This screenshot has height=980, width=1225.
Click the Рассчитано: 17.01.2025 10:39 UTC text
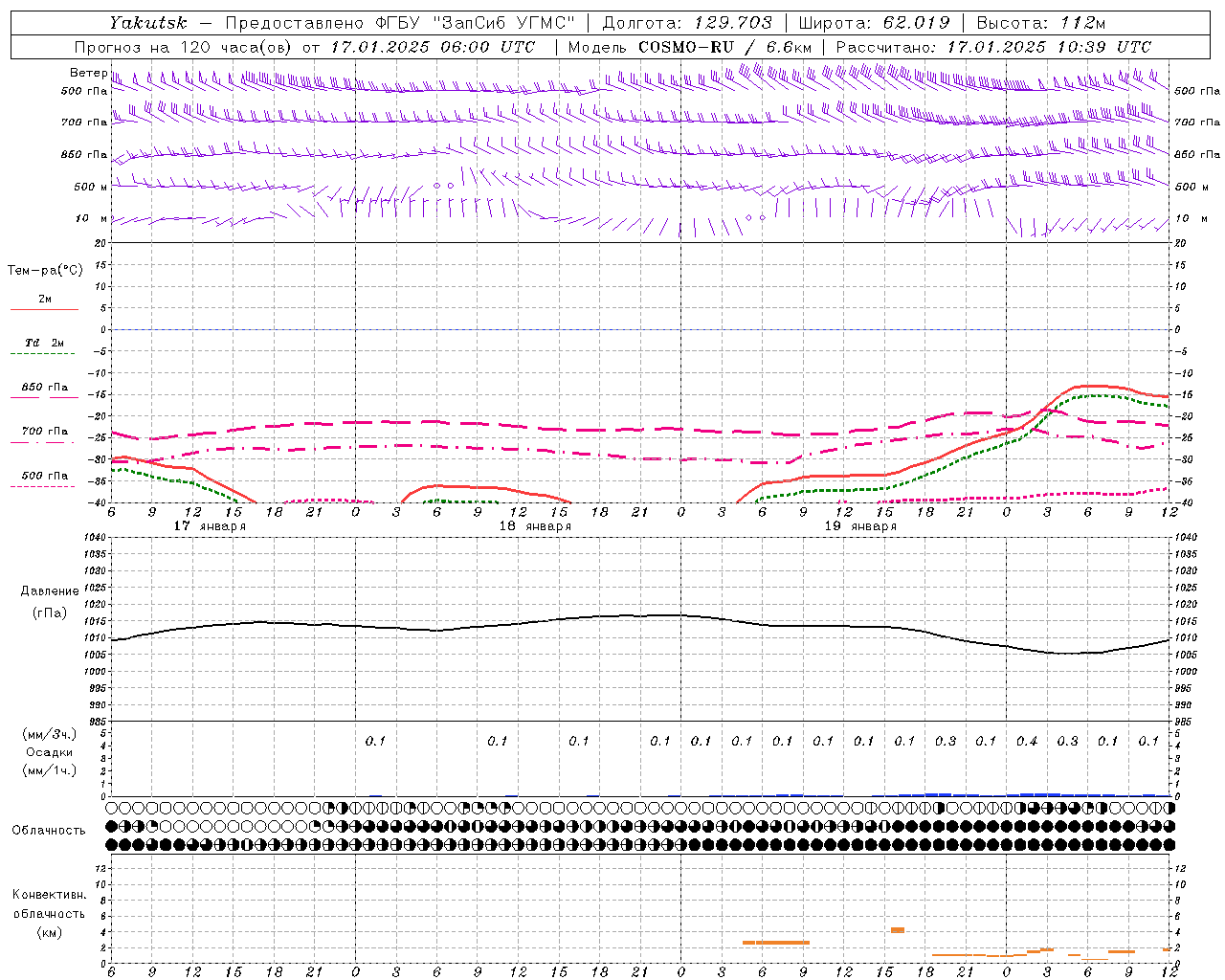tap(993, 47)
